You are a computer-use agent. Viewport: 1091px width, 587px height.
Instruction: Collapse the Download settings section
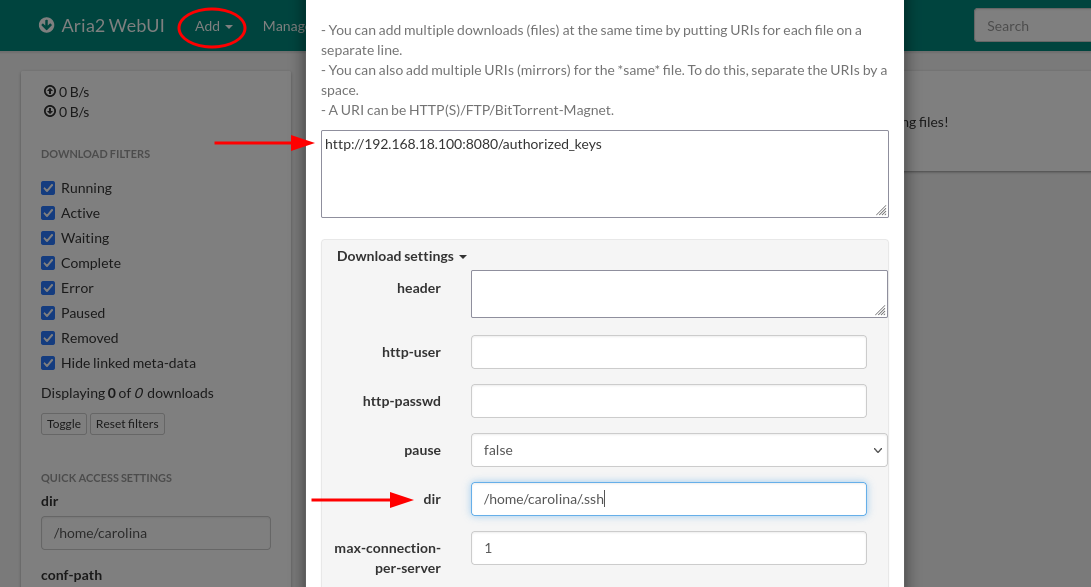pos(401,256)
